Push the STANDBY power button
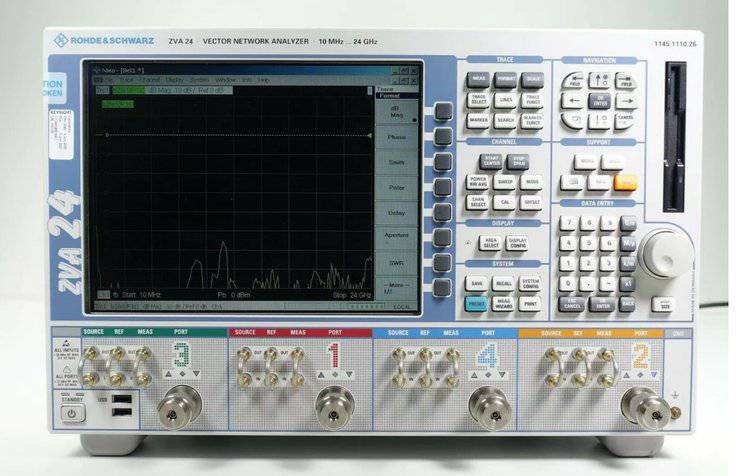This screenshot has width=750, height=476. pos(72,413)
